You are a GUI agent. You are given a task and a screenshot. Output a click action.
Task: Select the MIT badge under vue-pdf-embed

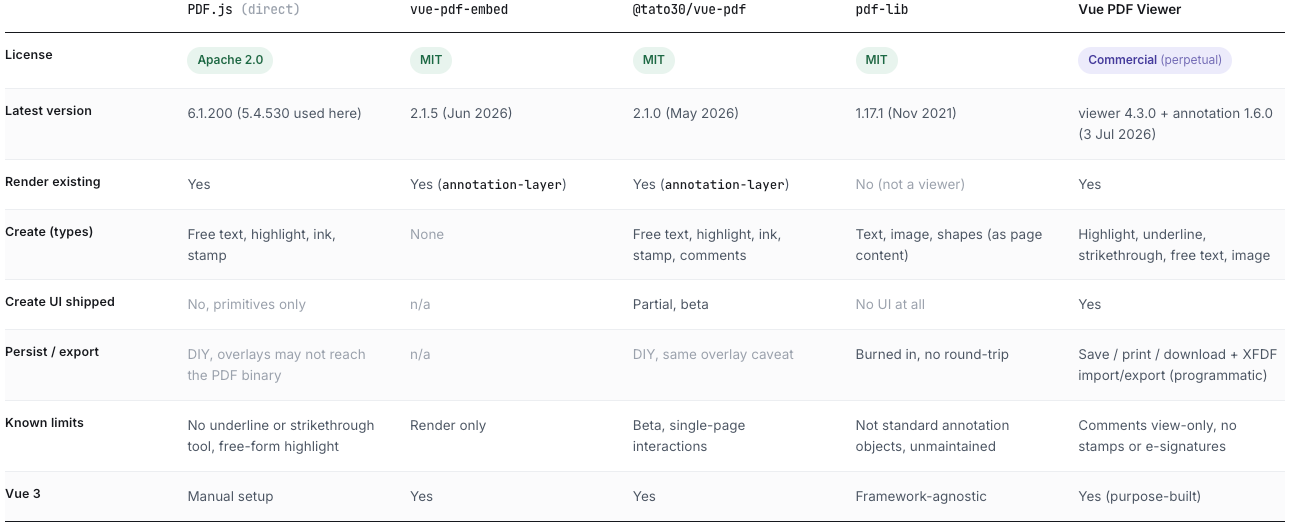[431, 60]
